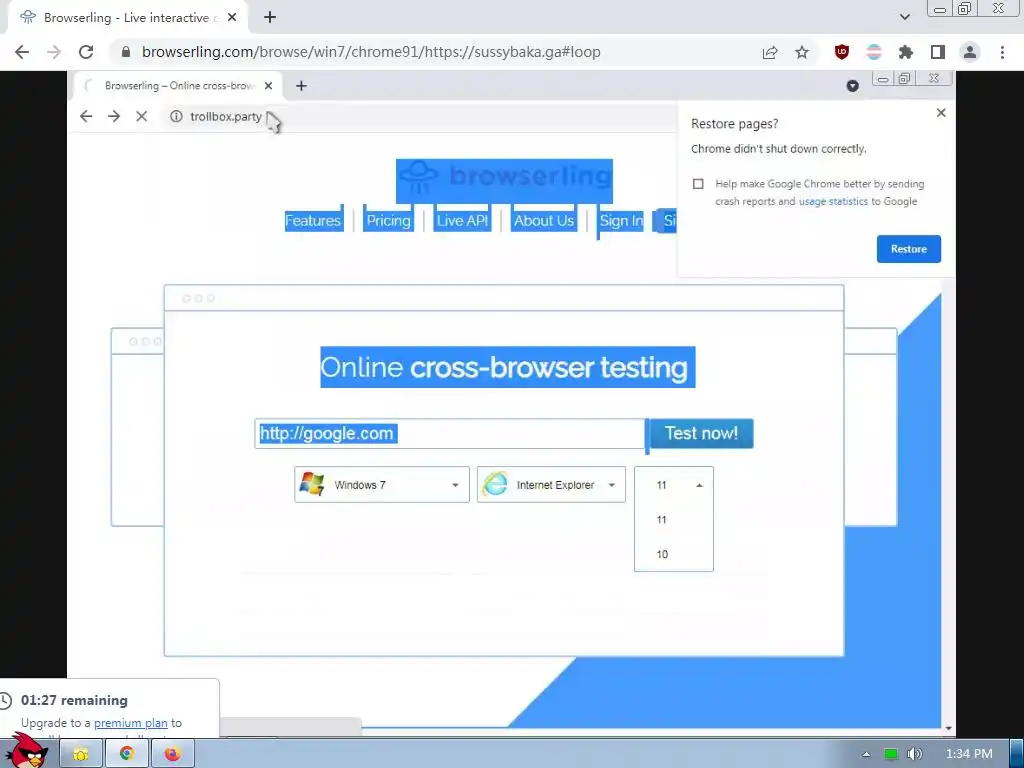Viewport: 1024px width, 768px height.
Task: Check the crash reports checkbox
Action: (698, 184)
